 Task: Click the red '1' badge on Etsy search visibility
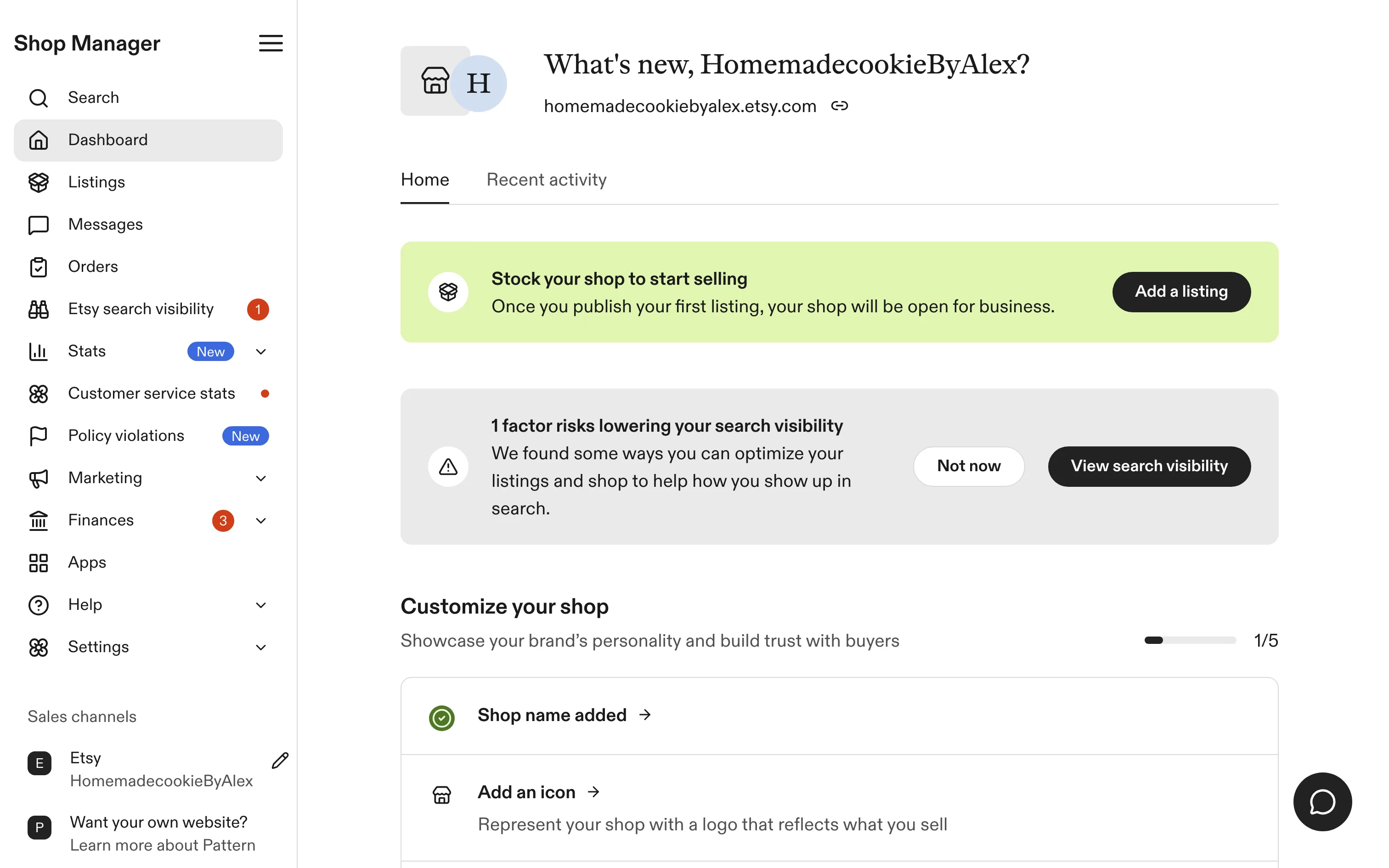(258, 310)
